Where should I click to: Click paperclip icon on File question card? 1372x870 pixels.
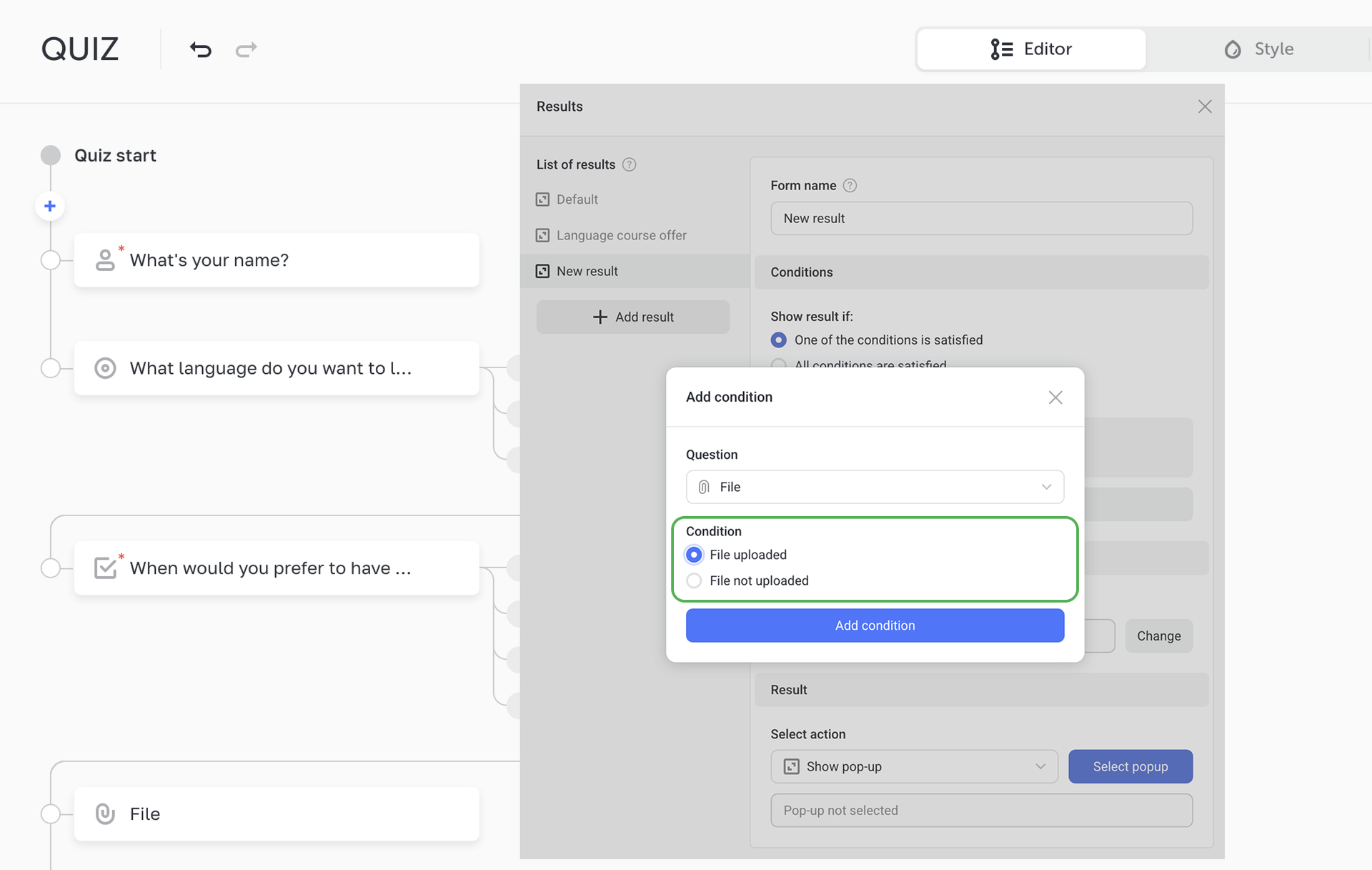(105, 814)
